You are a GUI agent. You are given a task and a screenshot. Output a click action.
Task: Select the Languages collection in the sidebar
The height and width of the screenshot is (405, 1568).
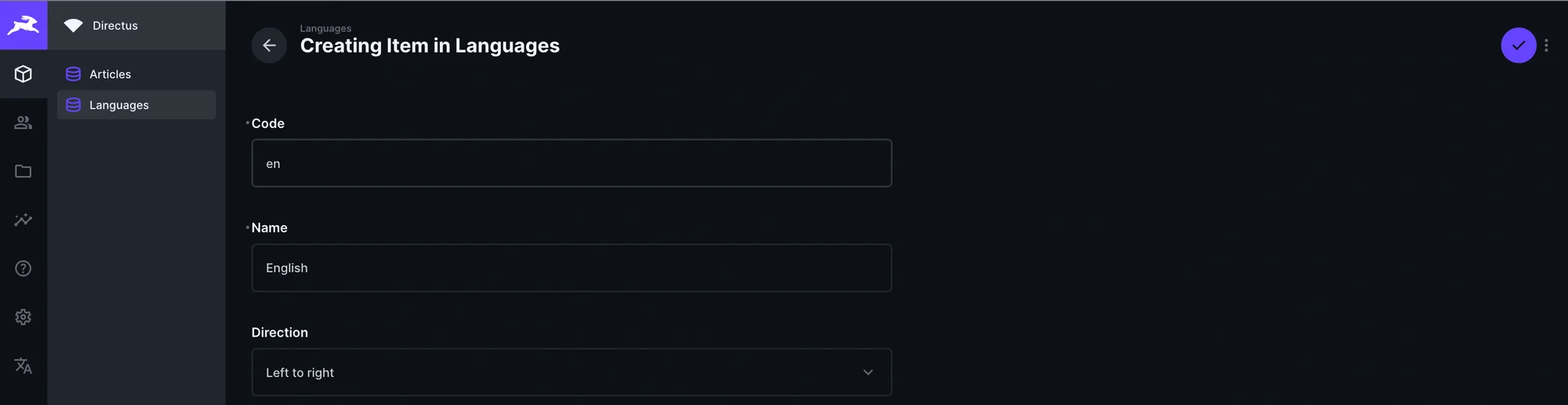click(119, 105)
